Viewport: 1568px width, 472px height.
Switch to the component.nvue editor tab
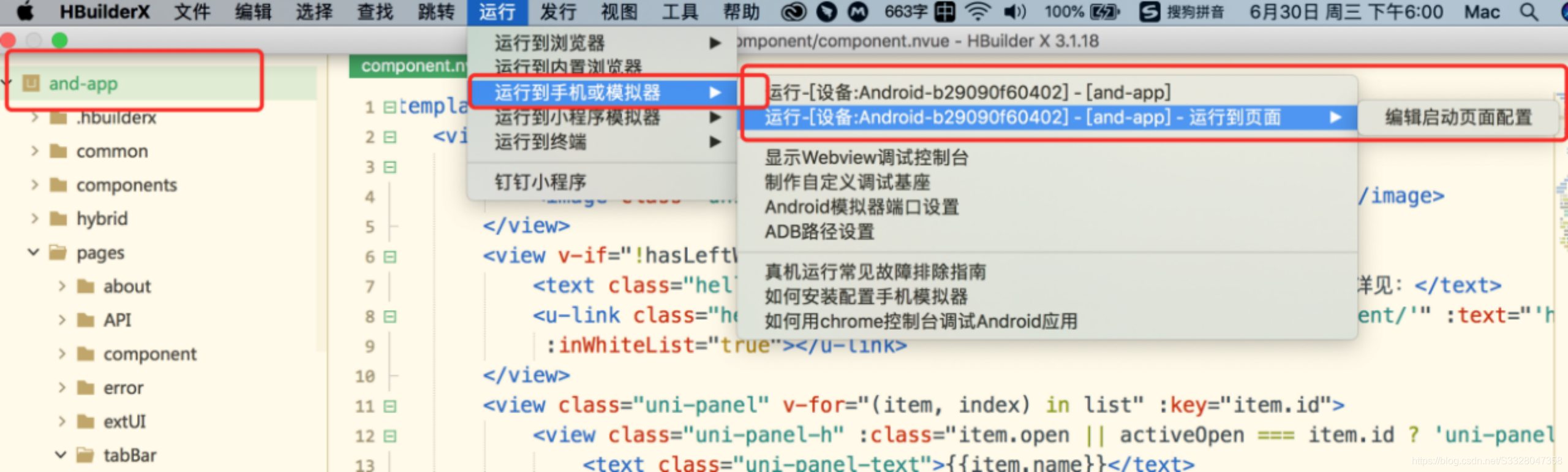point(409,66)
